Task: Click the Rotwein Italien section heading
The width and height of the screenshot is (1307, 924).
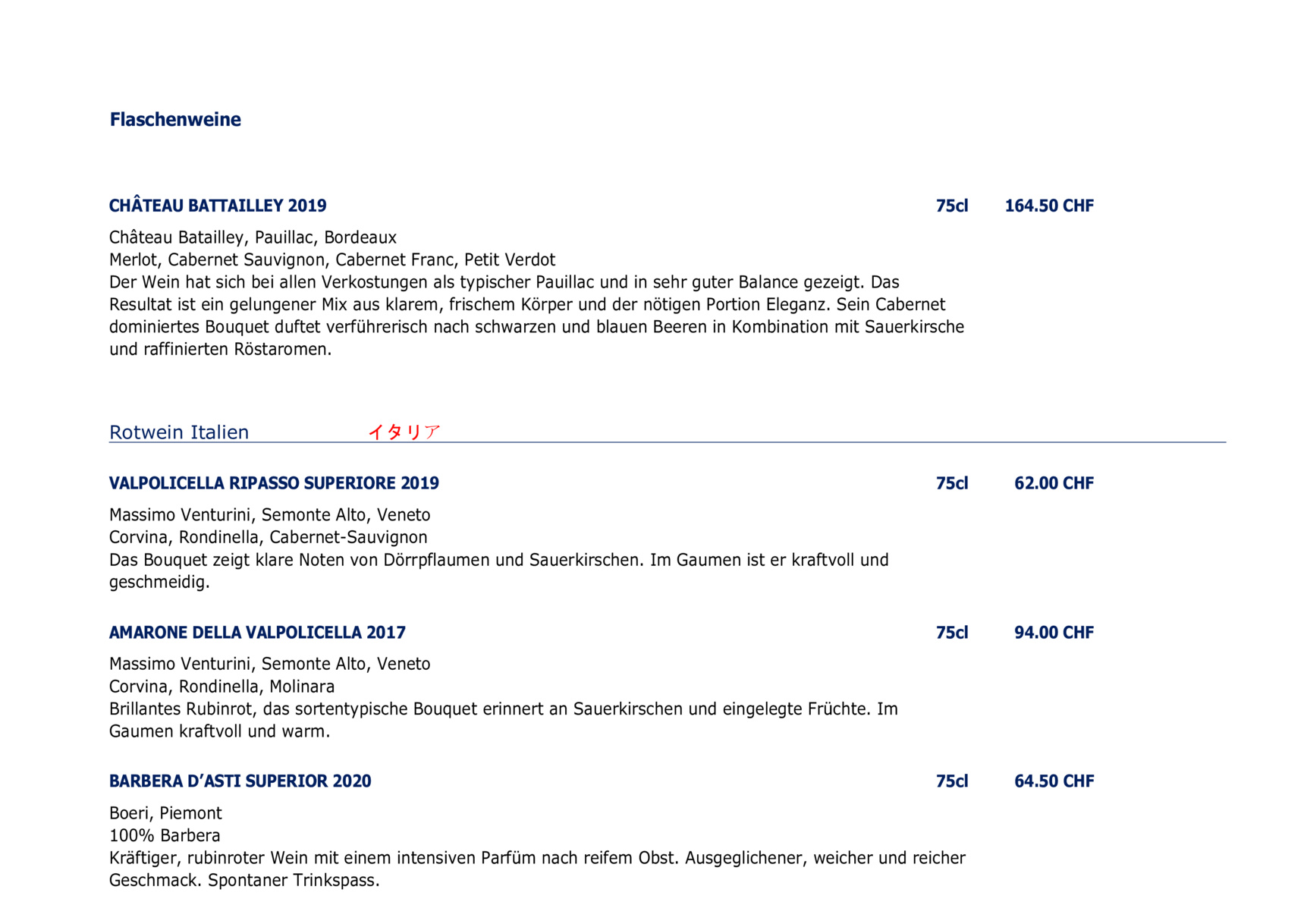Action: pos(179,432)
